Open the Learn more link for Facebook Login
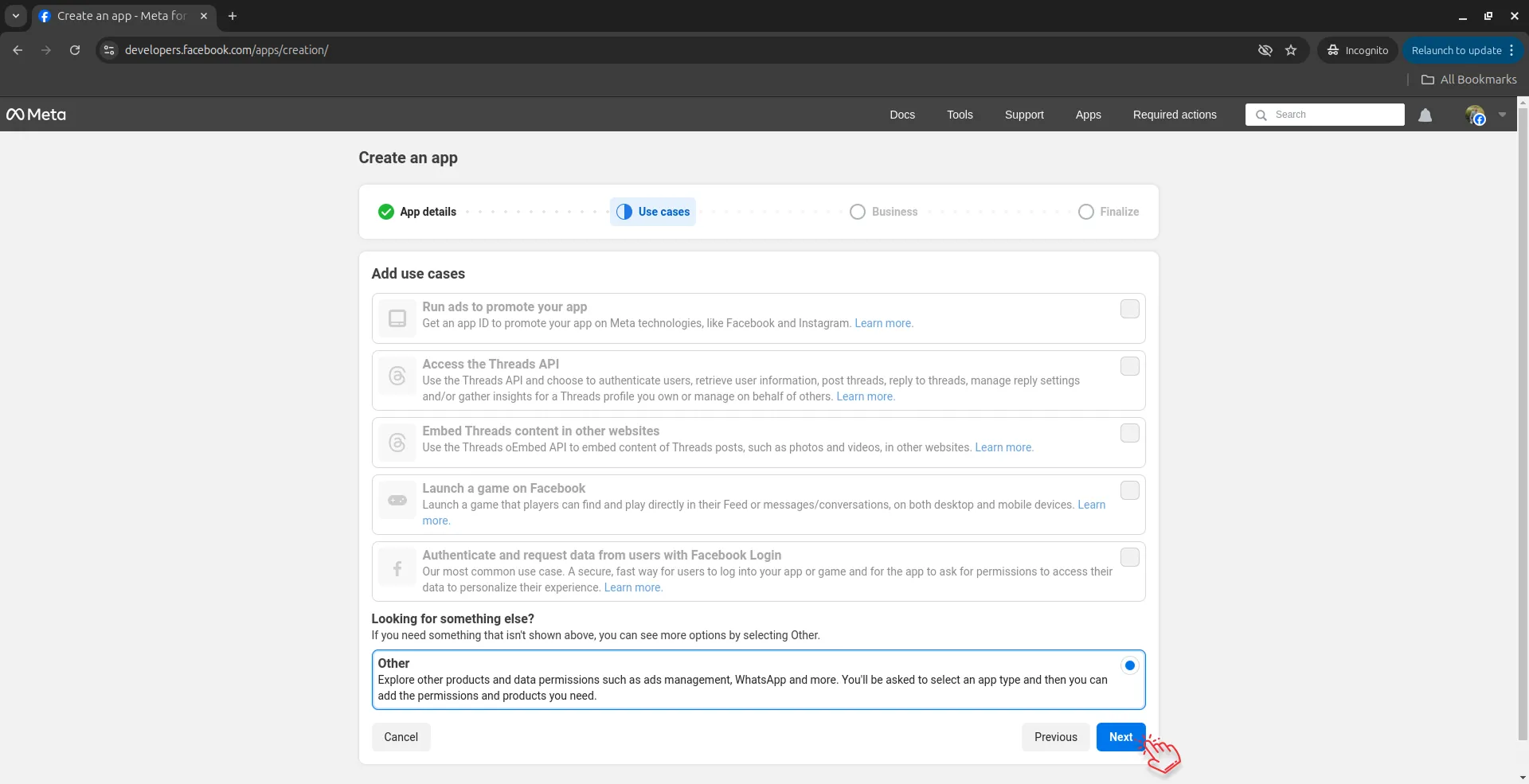The width and height of the screenshot is (1529, 784). tap(632, 587)
